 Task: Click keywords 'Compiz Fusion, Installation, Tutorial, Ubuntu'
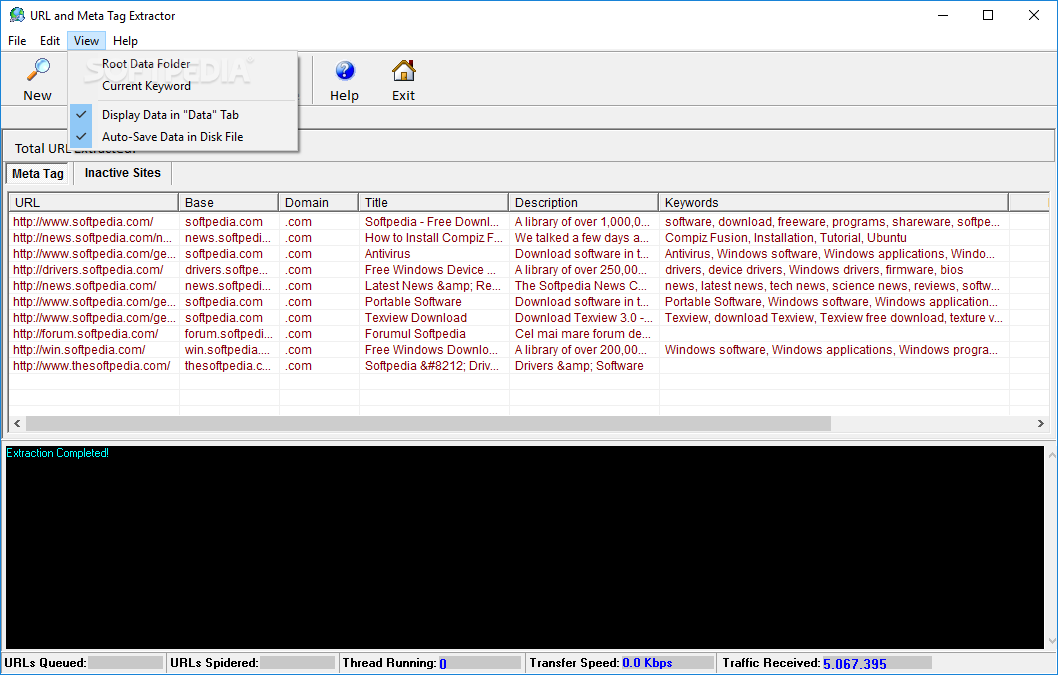[x=785, y=238]
